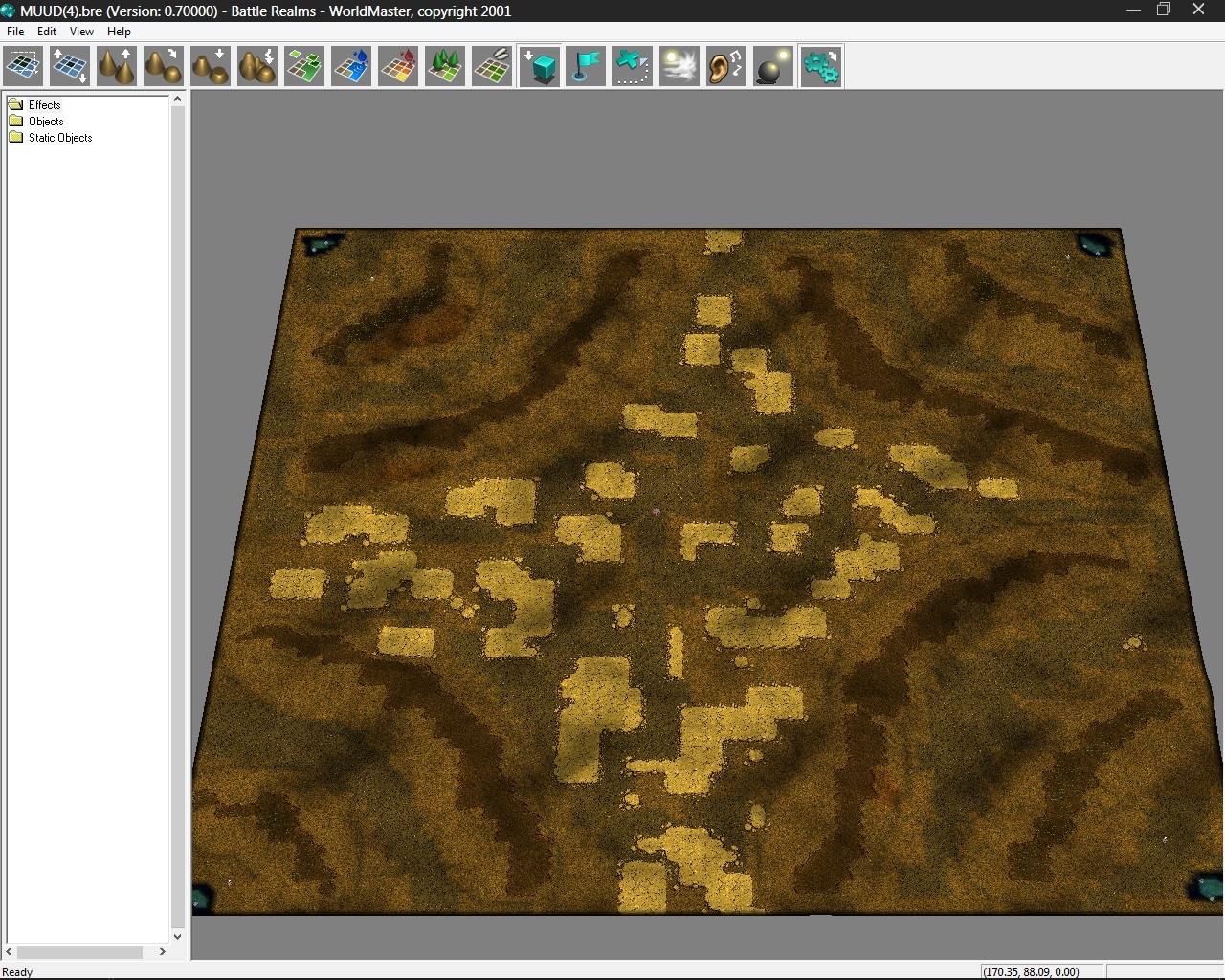
Task: Select the flatten terrain plateau tool
Action: tap(211, 67)
